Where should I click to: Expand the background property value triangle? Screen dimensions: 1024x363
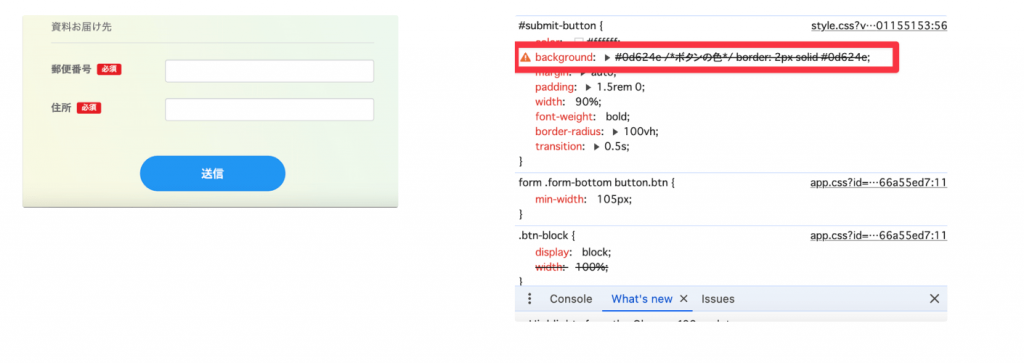(607, 58)
